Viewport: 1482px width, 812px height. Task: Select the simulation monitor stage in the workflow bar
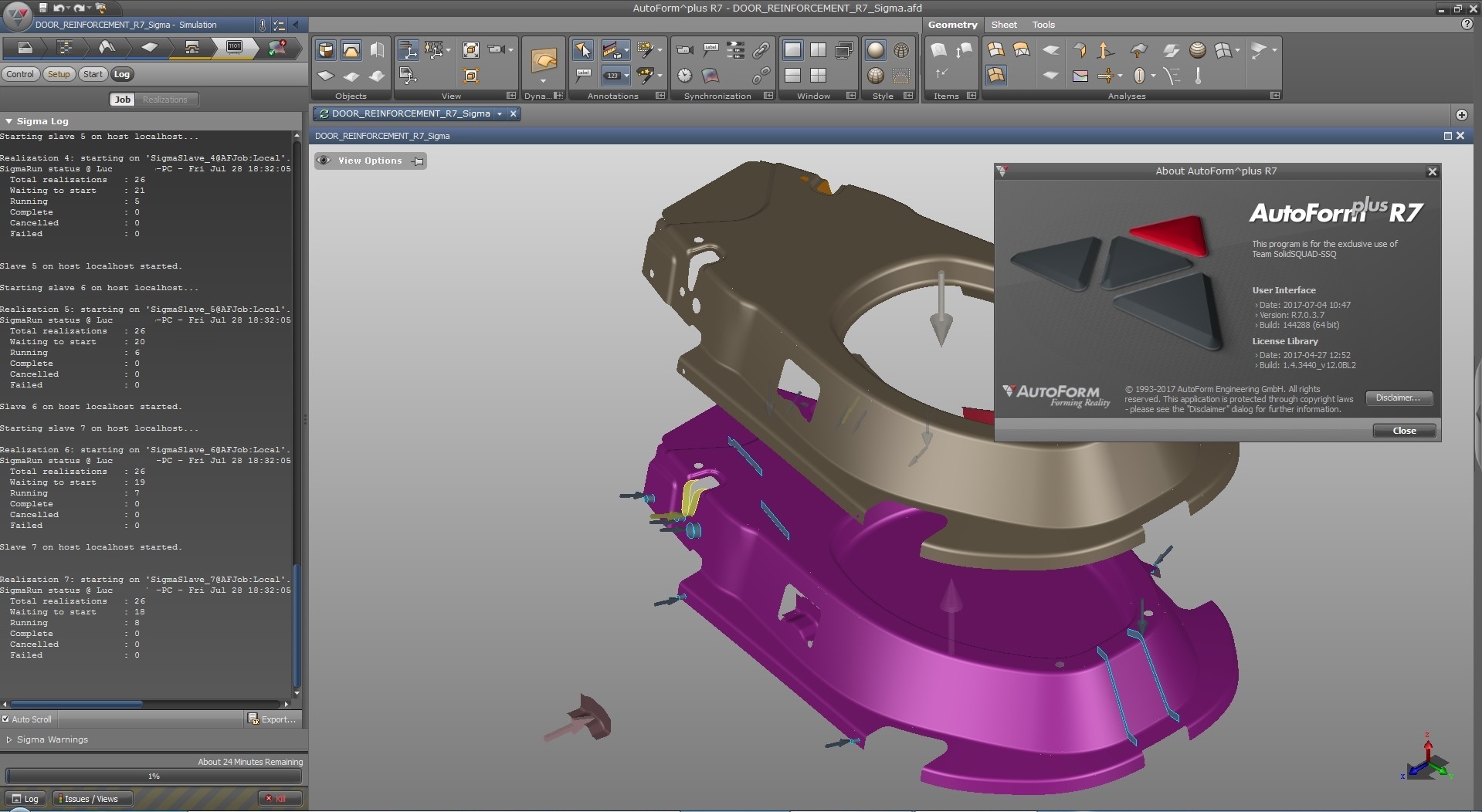(234, 48)
